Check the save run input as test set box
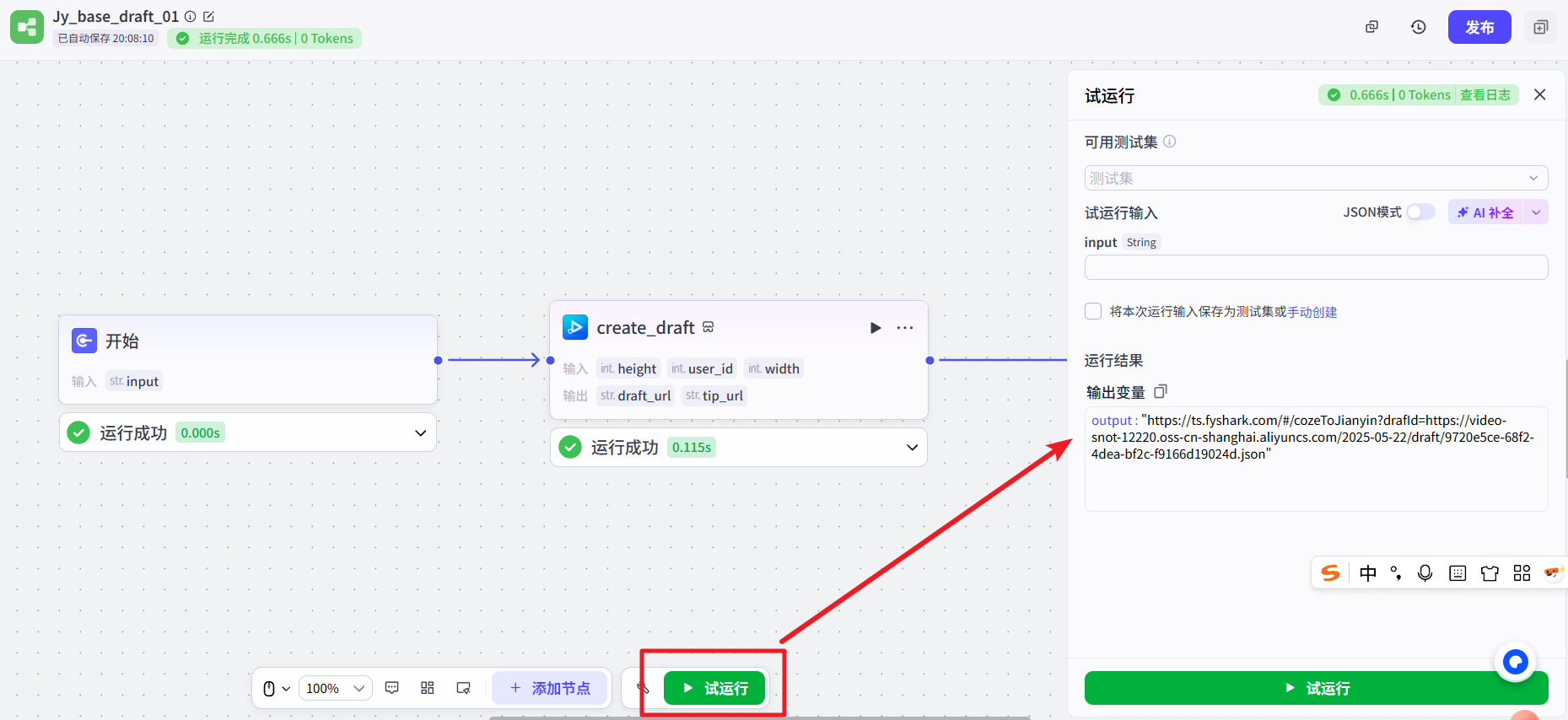Image resolution: width=1568 pixels, height=720 pixels. 1093,311
